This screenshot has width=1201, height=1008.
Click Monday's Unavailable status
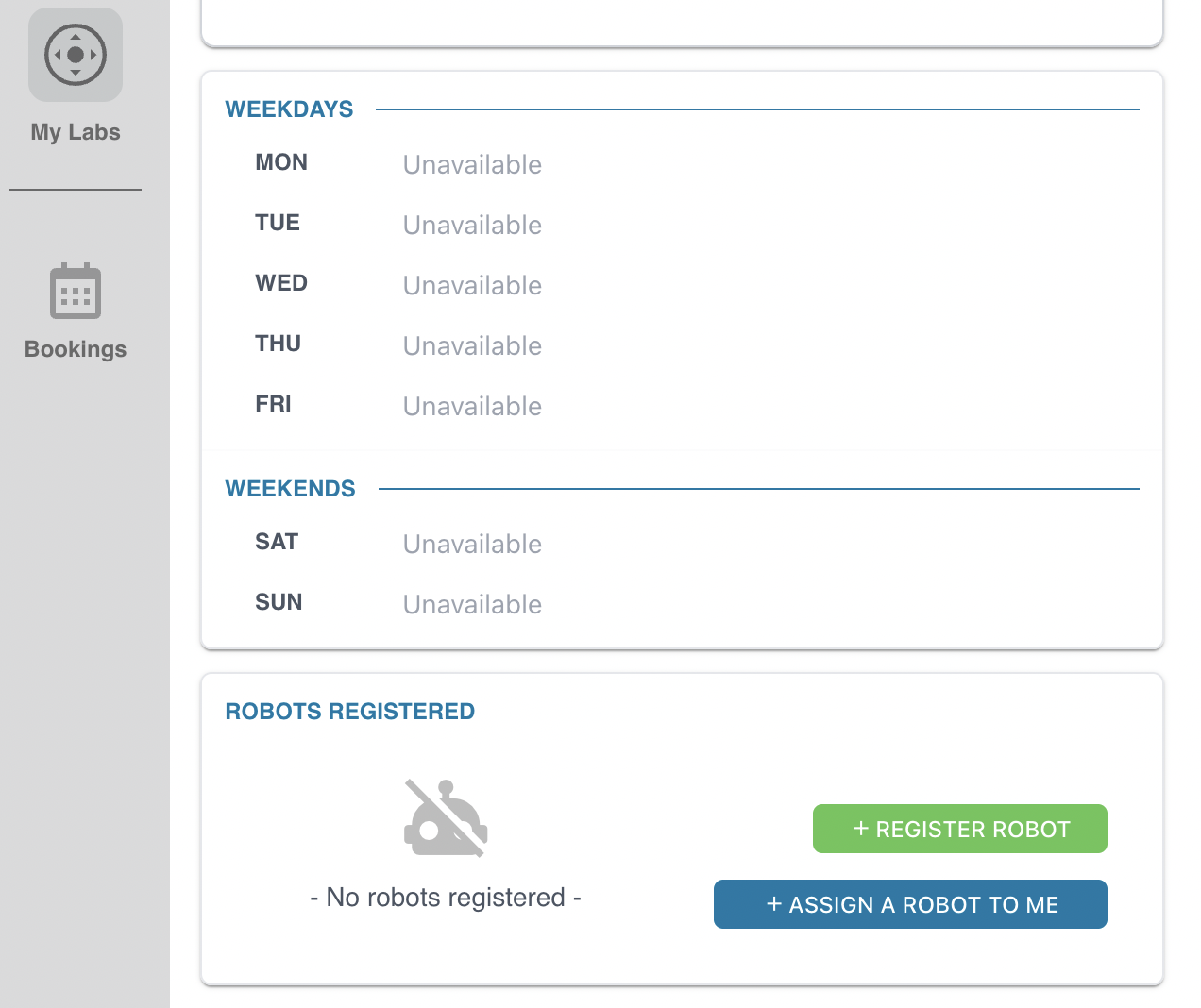[x=472, y=165]
